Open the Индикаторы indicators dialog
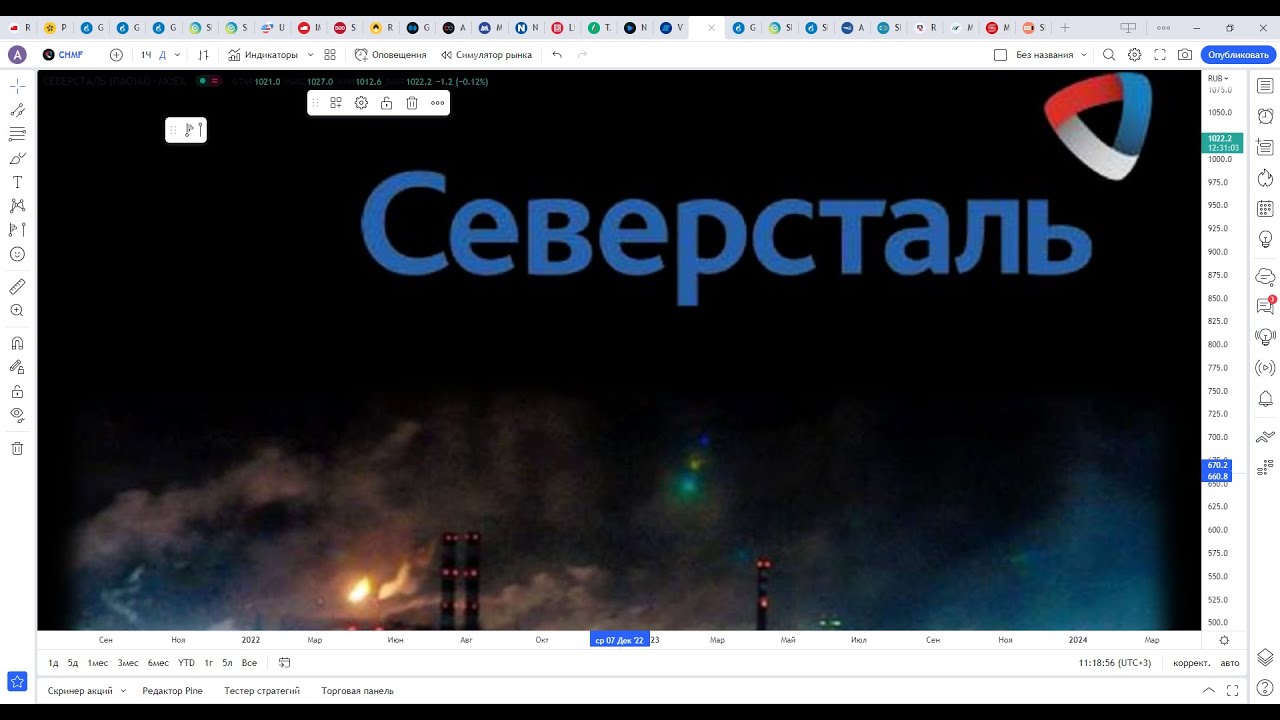Image resolution: width=1280 pixels, height=720 pixels. (263, 55)
